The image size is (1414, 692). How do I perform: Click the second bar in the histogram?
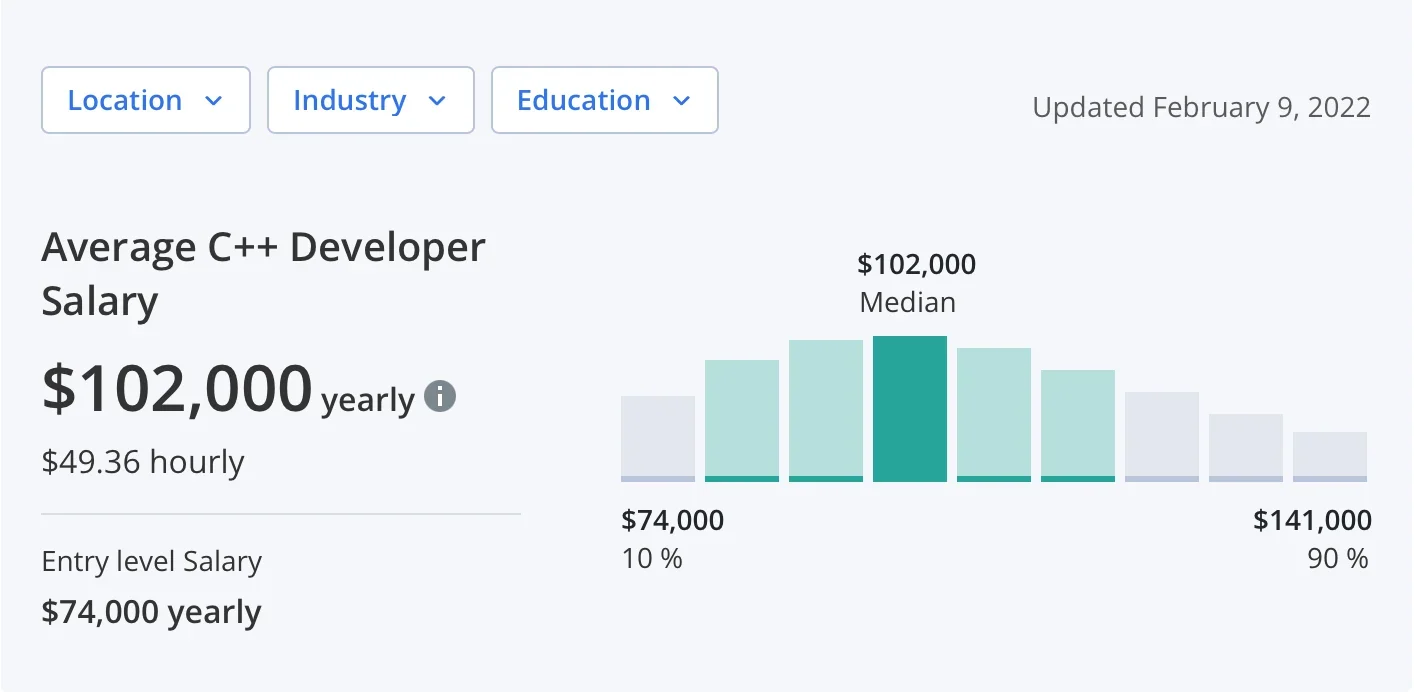pos(742,421)
